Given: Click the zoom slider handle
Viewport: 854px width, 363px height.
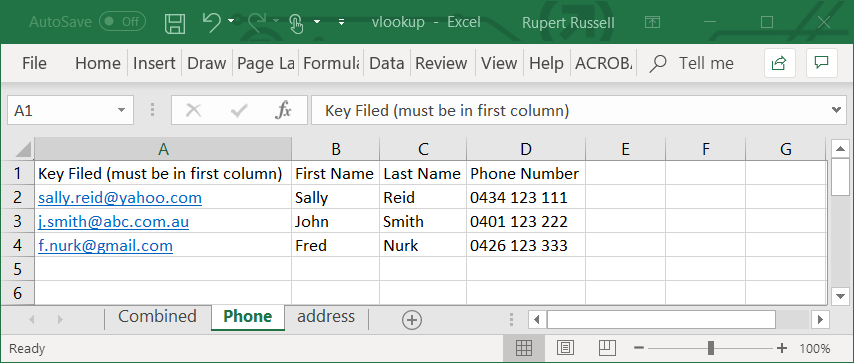Looking at the screenshot, I should (711, 348).
